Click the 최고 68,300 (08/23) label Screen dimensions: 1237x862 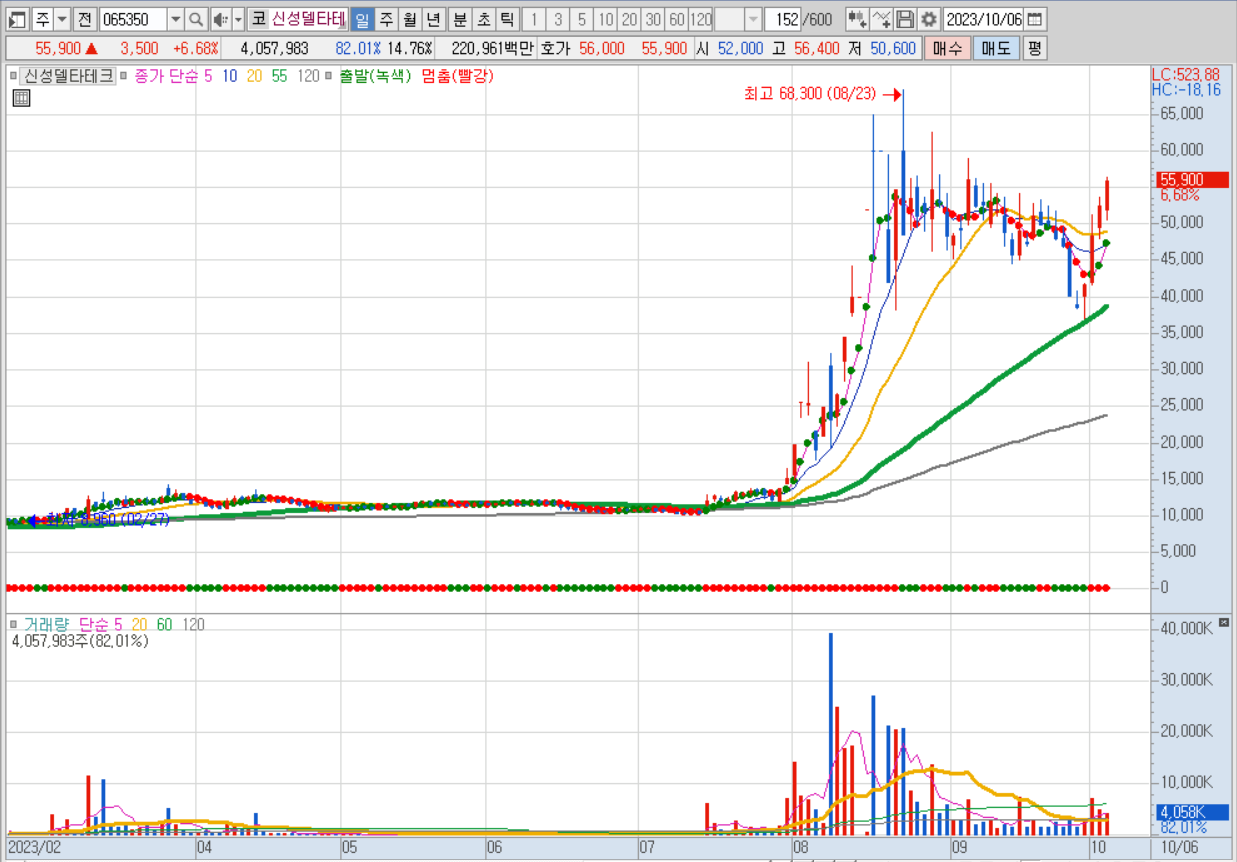pos(810,94)
